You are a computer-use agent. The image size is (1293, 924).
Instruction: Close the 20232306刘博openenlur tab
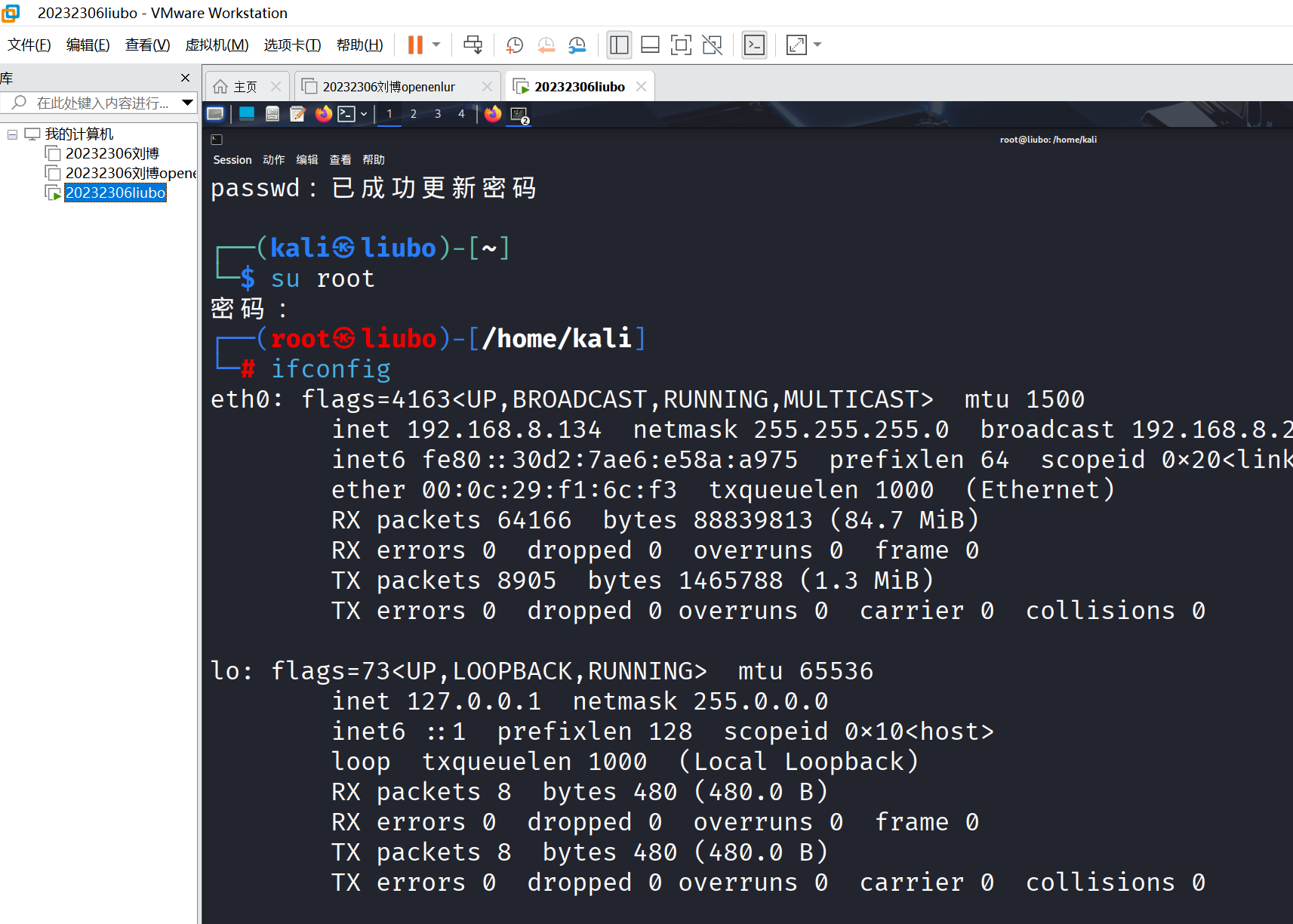click(x=488, y=87)
